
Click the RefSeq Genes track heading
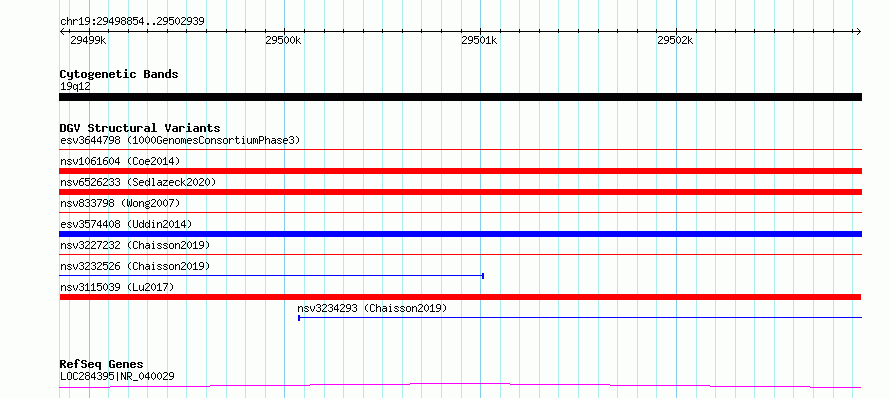[102, 364]
